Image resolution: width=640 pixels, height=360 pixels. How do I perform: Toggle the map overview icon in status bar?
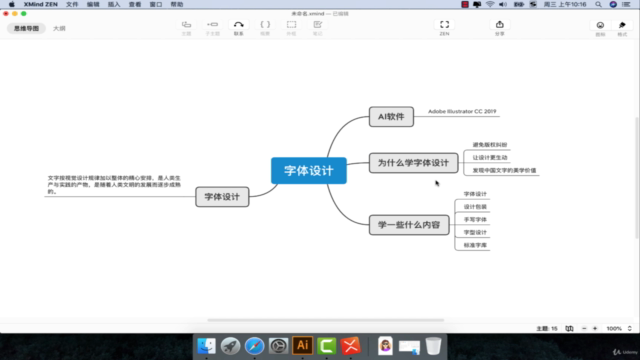click(569, 329)
